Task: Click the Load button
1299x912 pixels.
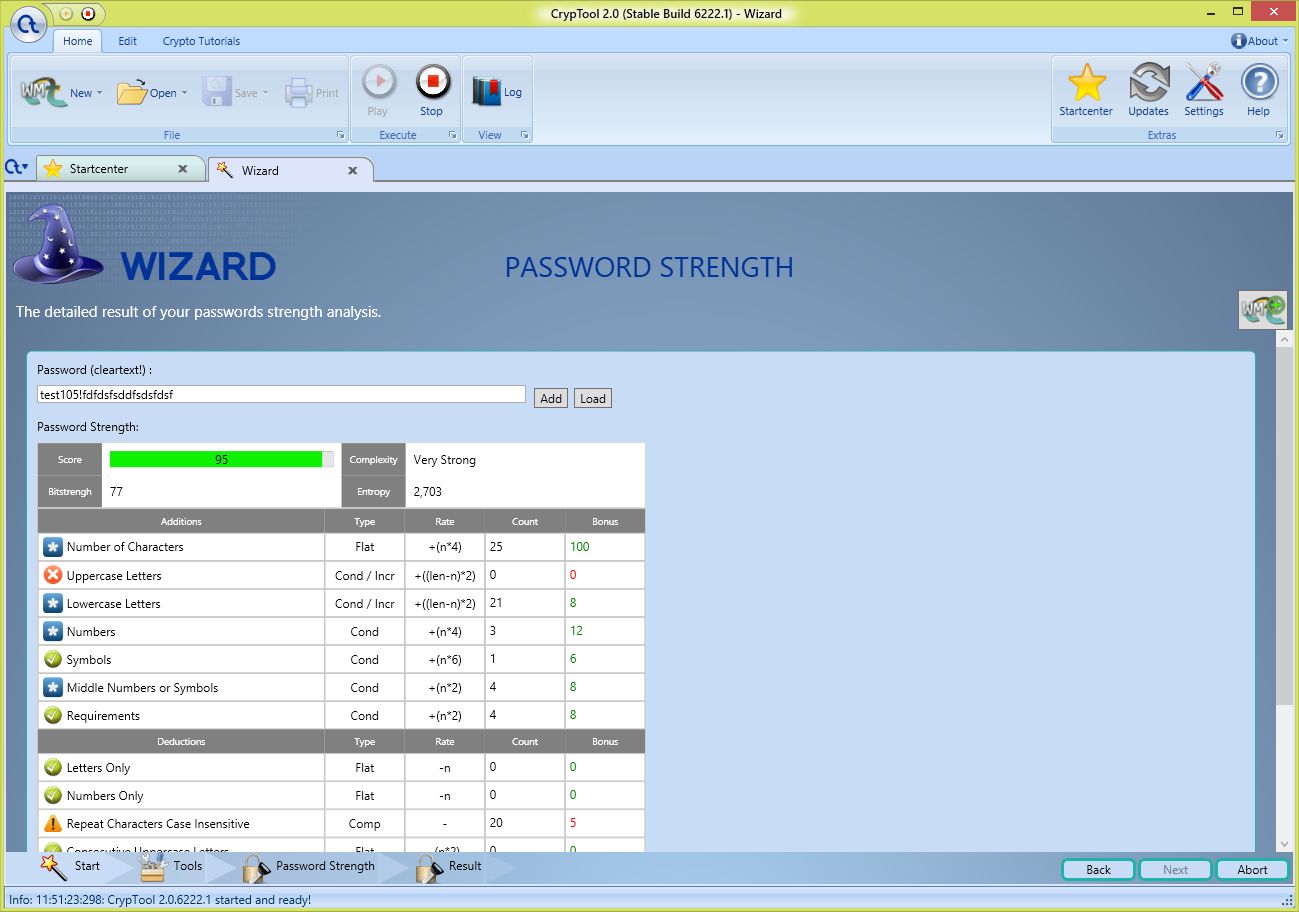Action: pos(593,398)
